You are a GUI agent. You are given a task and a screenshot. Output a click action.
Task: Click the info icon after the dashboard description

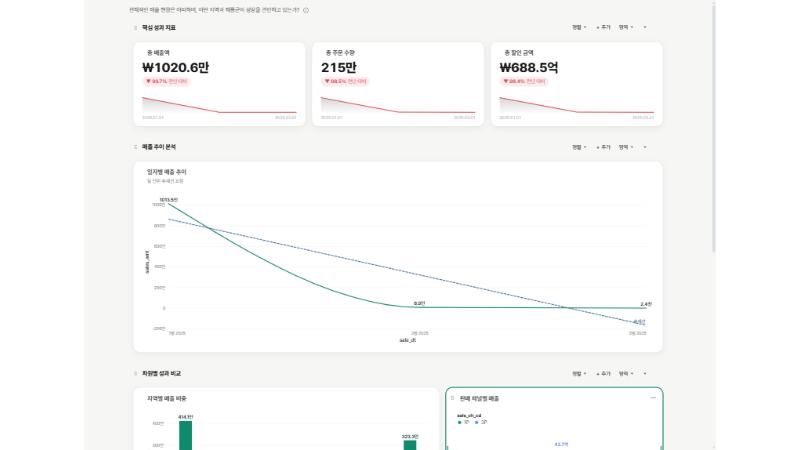pos(306,10)
